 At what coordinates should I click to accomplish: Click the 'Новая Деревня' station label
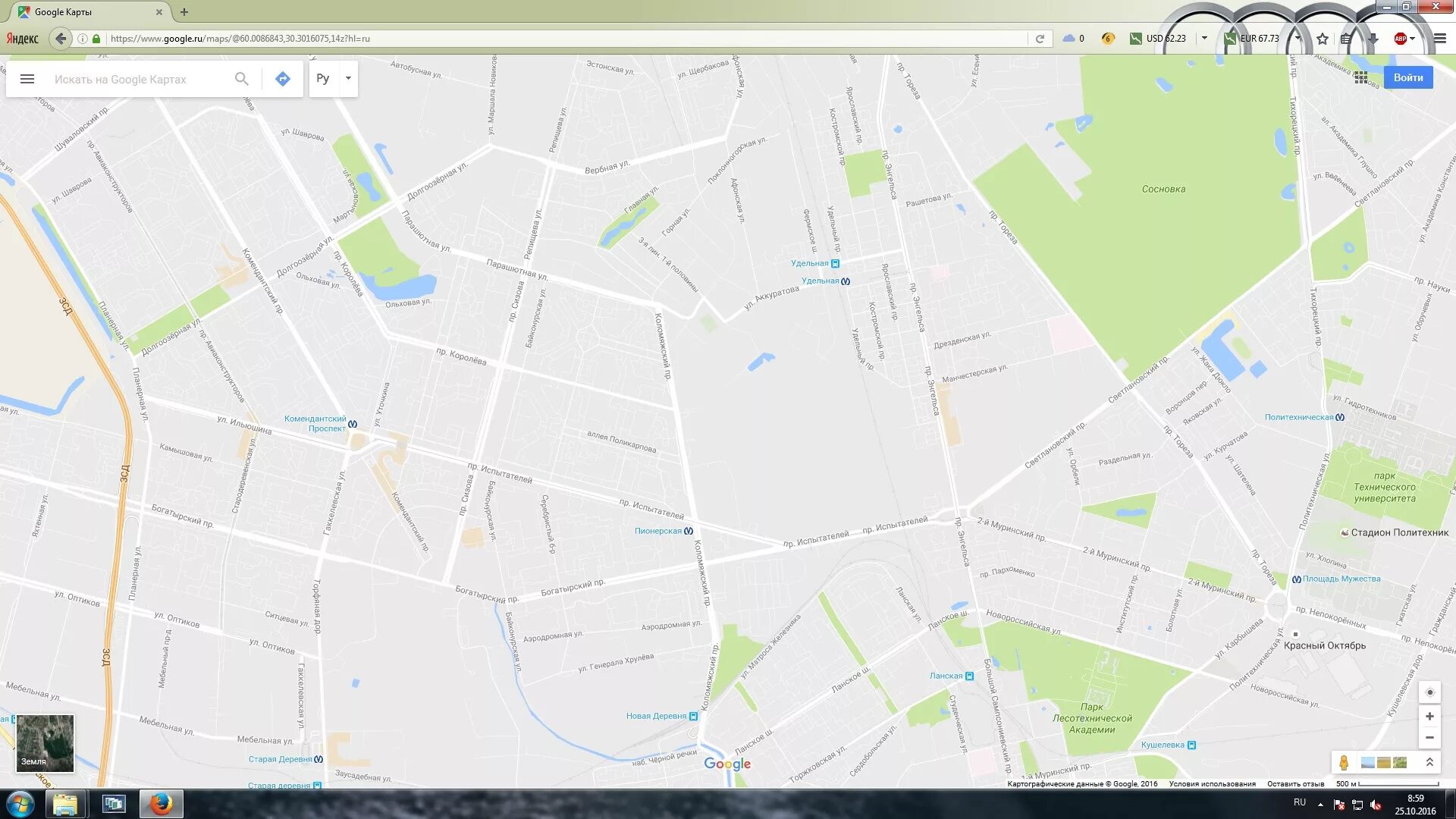tap(656, 716)
